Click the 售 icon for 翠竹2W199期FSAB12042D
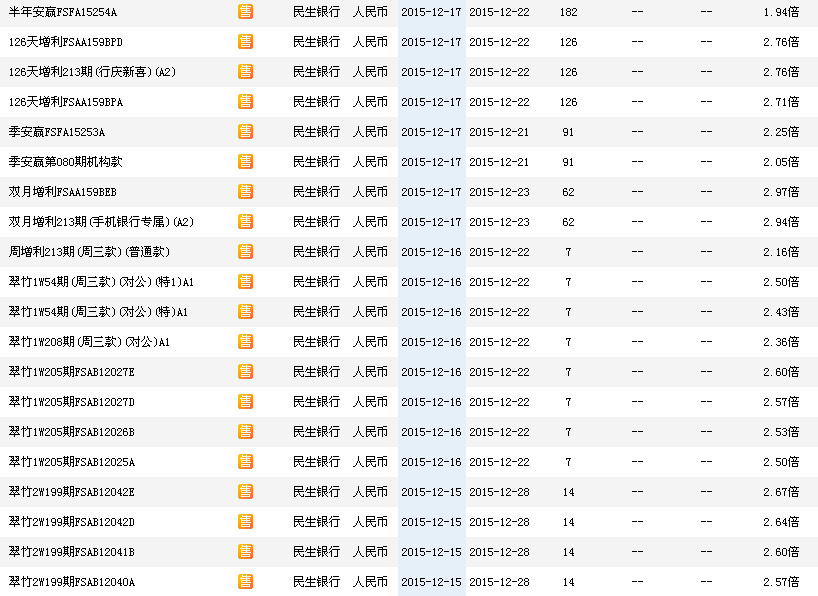818x596 pixels. [245, 522]
